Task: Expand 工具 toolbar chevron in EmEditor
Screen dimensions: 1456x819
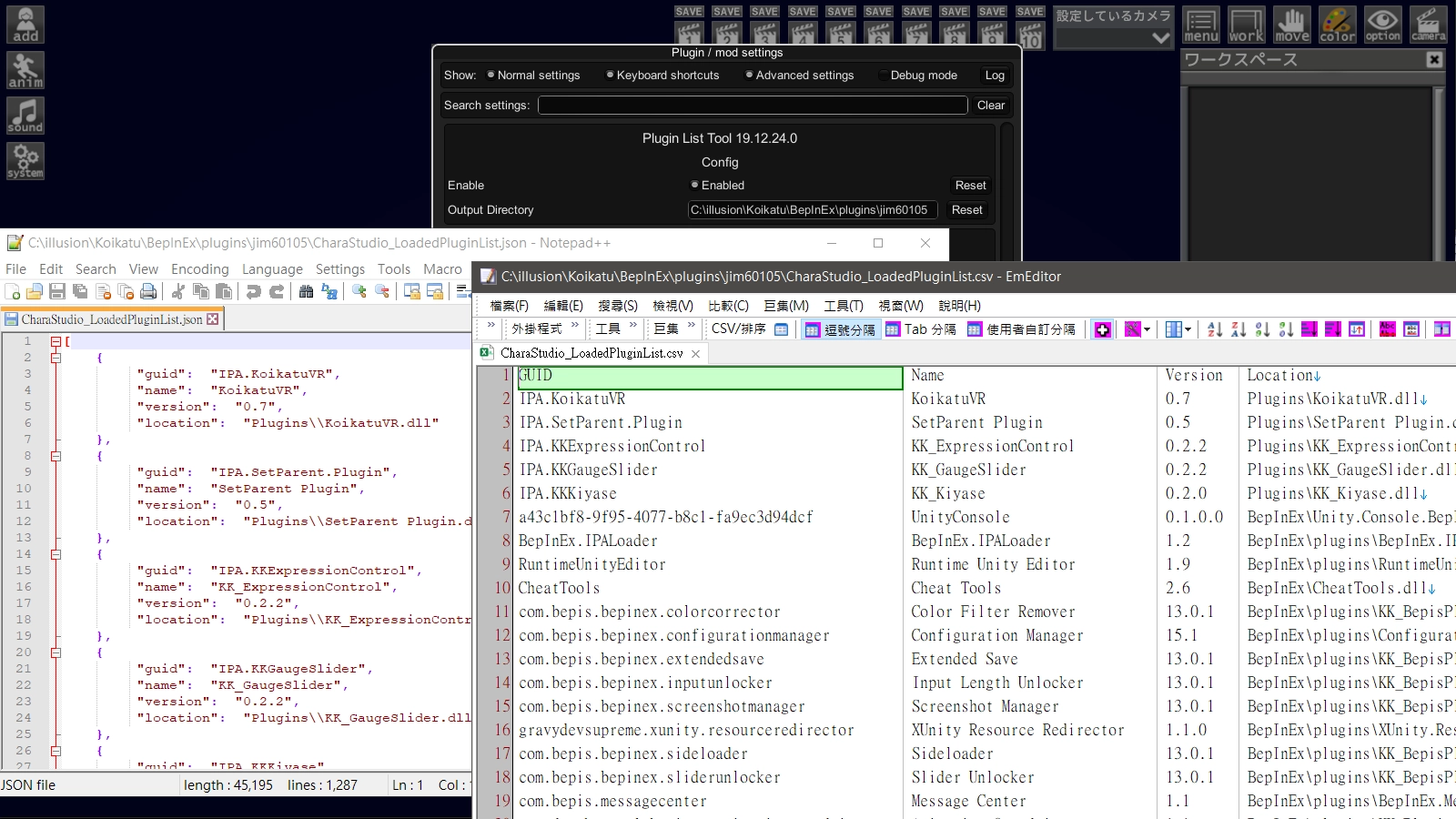Action: coord(633,326)
